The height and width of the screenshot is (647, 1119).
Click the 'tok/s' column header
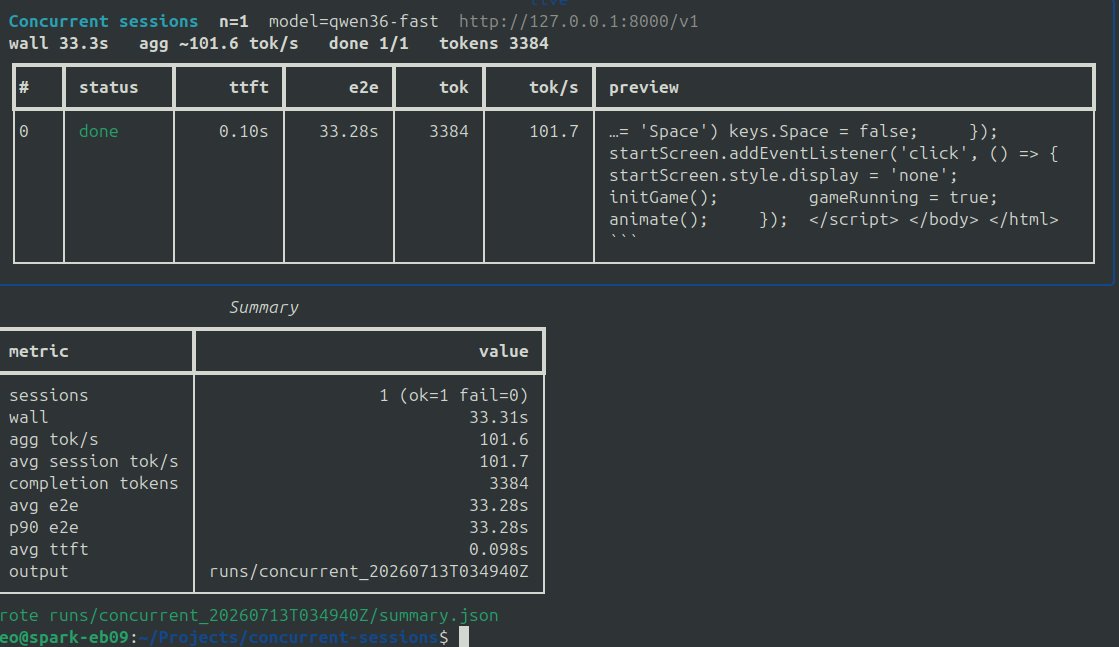(x=553, y=87)
